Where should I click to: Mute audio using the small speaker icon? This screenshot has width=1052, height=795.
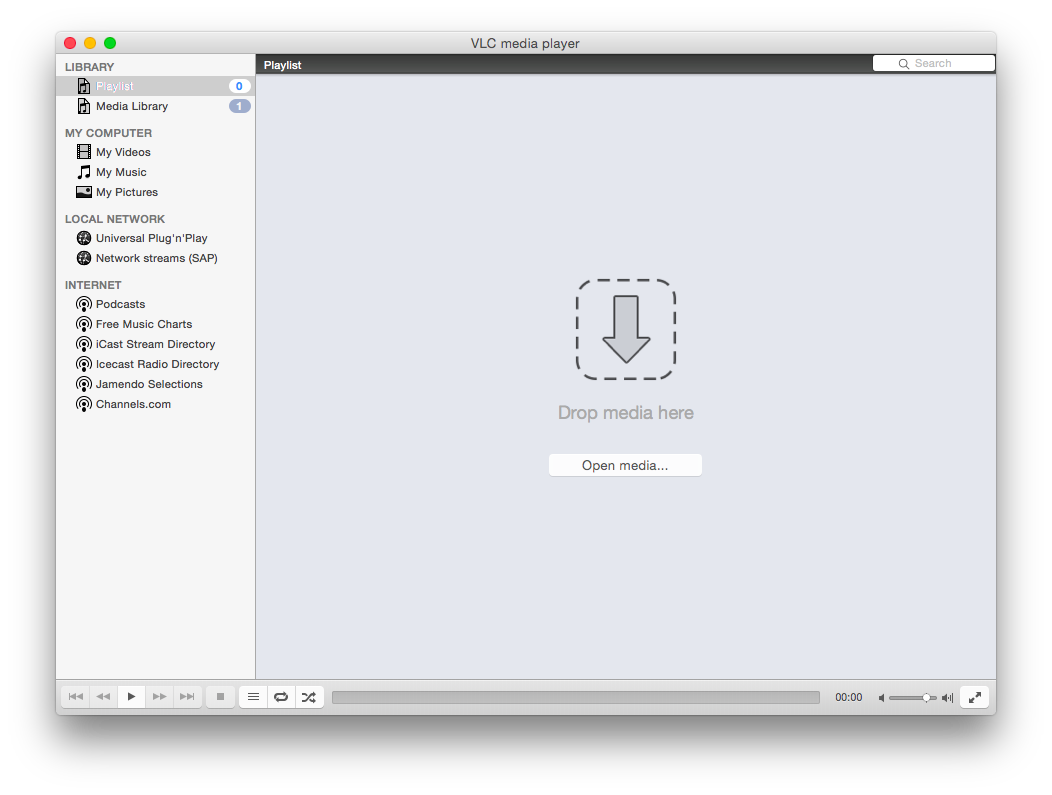click(882, 698)
